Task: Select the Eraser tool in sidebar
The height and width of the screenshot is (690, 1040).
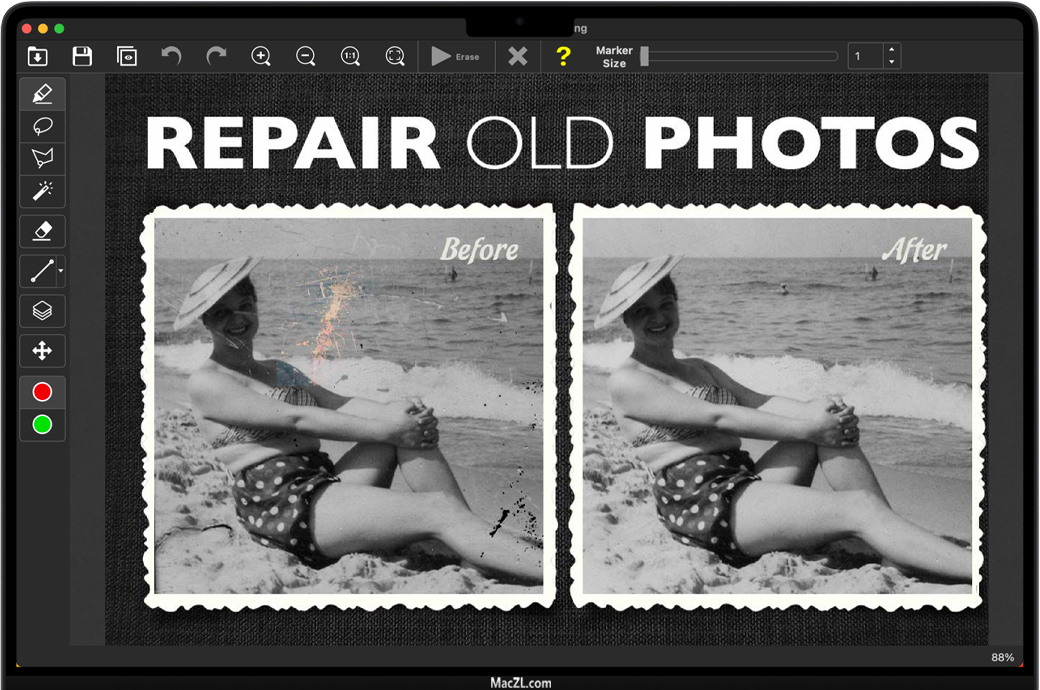Action: [x=42, y=231]
